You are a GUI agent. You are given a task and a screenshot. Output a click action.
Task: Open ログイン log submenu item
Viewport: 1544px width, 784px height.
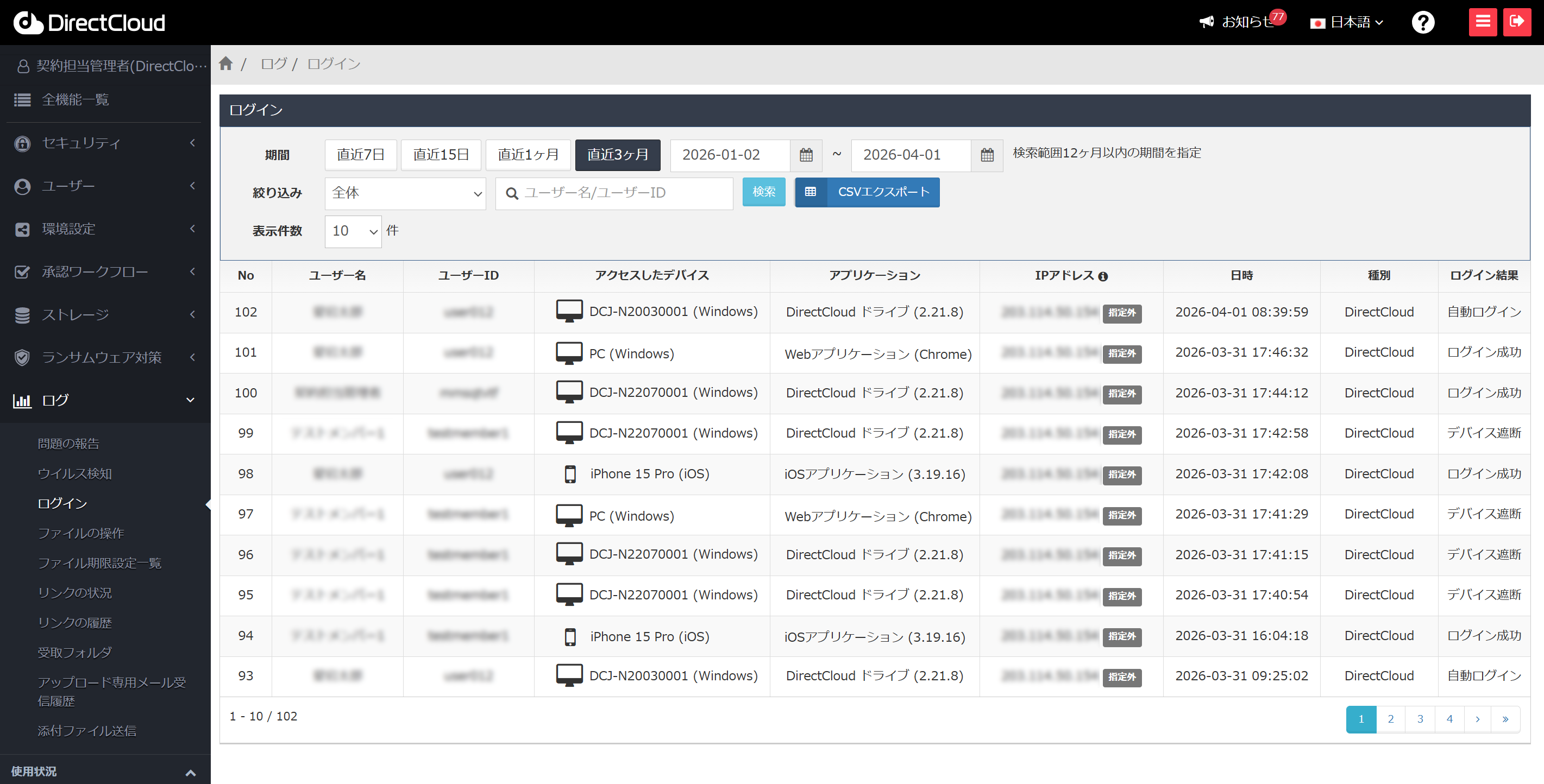point(62,504)
